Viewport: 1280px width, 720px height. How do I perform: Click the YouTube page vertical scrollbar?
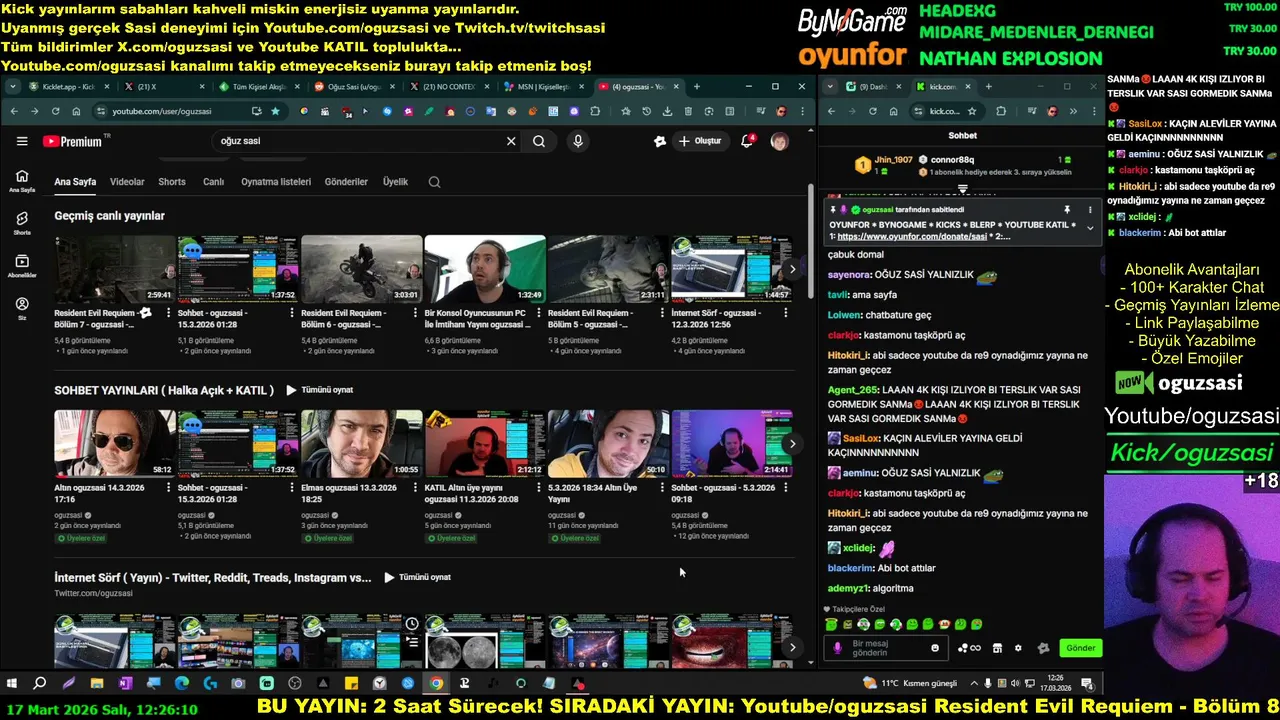810,243
